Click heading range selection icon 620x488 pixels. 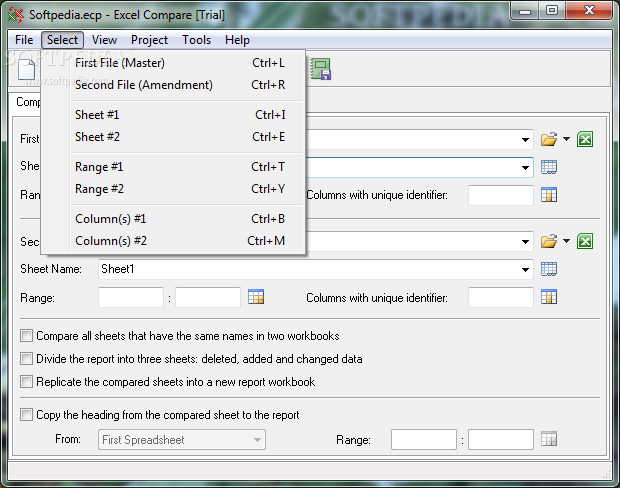tap(549, 439)
